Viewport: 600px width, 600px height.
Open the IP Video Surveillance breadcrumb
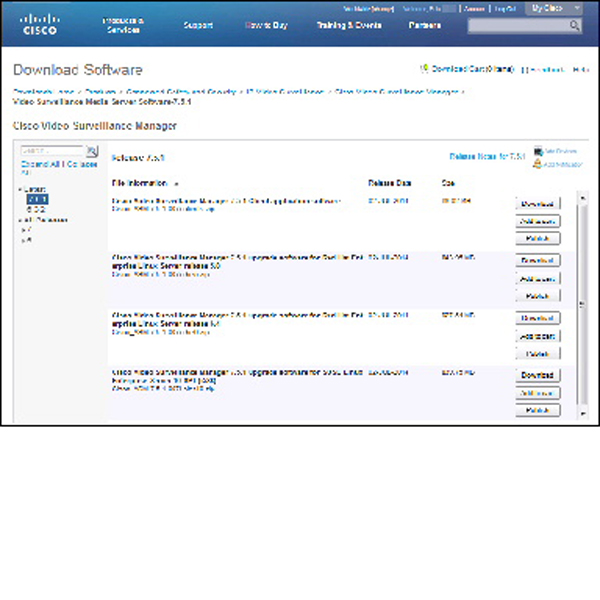285,92
